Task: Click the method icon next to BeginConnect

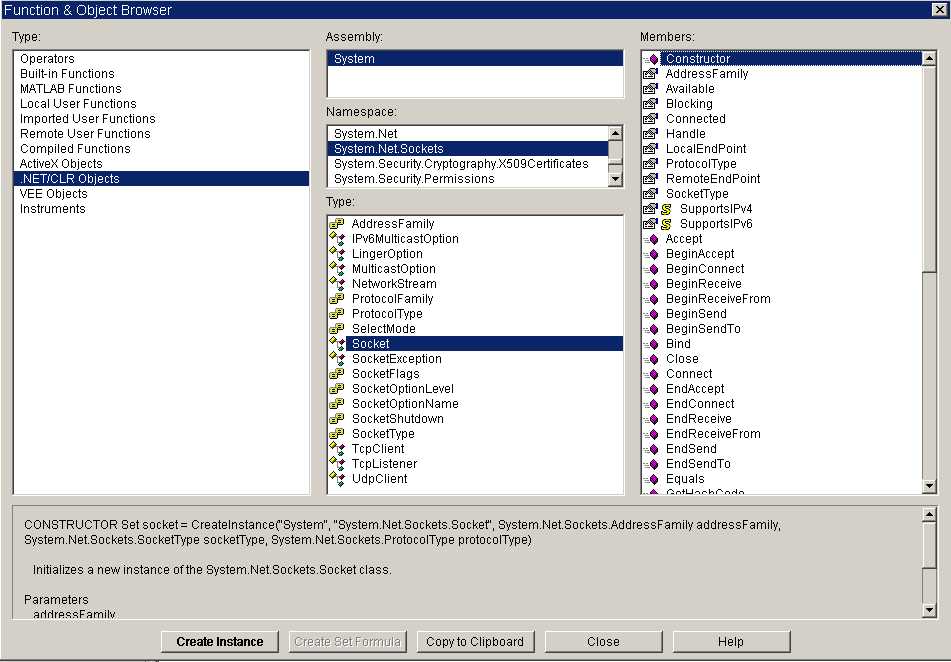Action: click(650, 269)
